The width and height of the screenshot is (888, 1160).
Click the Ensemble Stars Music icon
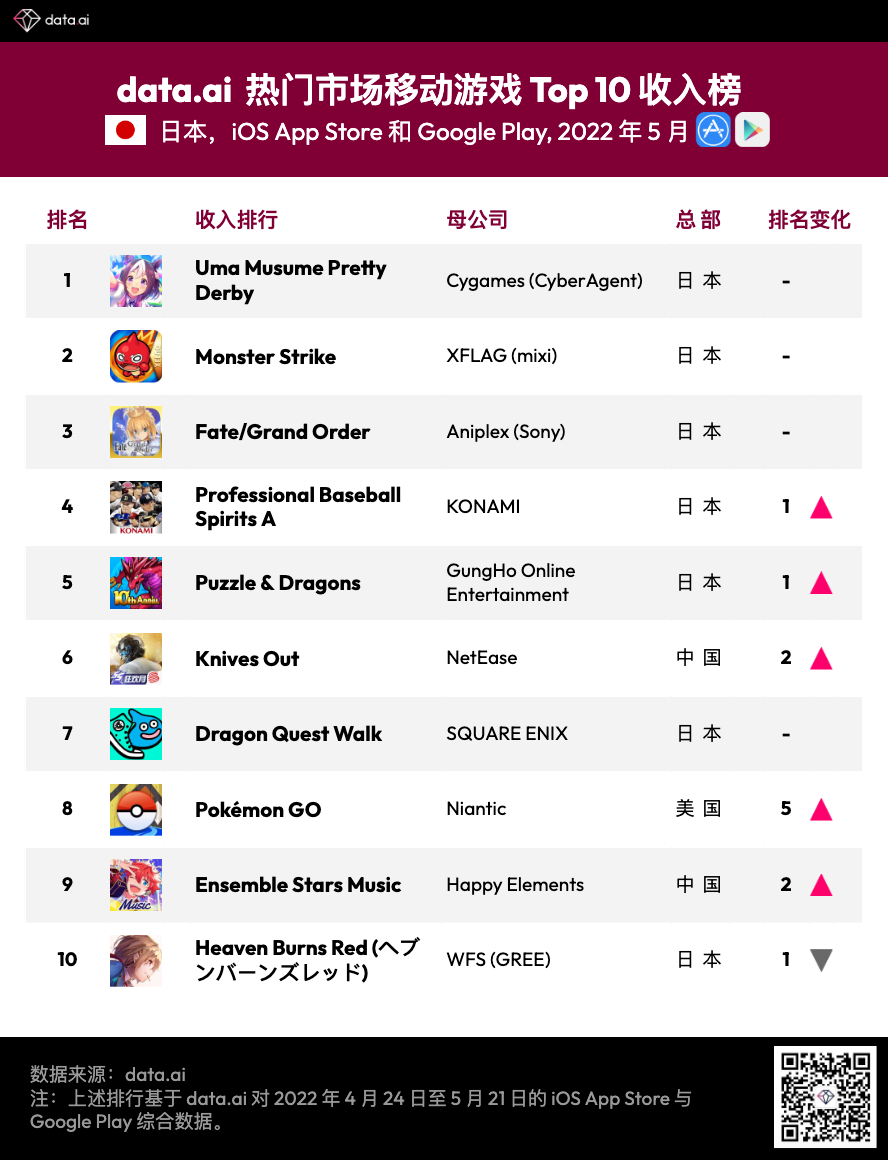(x=136, y=885)
